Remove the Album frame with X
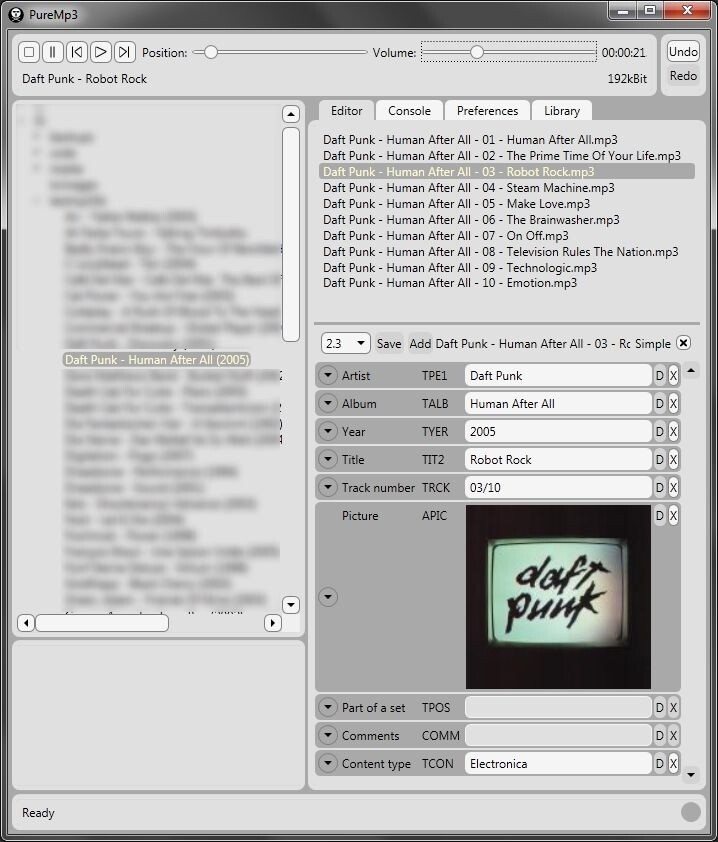The image size is (718, 842). coord(673,403)
